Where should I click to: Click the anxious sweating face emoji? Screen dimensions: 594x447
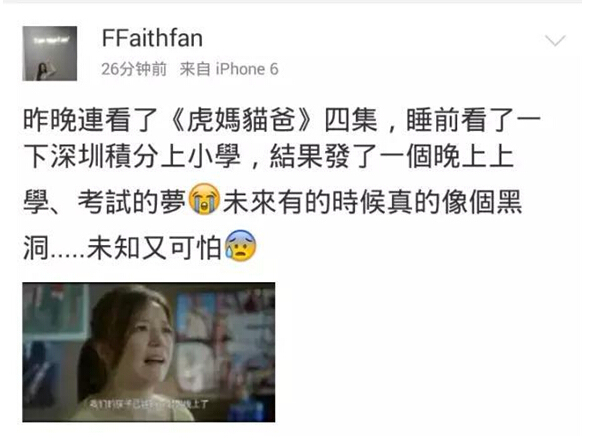[x=240, y=245]
